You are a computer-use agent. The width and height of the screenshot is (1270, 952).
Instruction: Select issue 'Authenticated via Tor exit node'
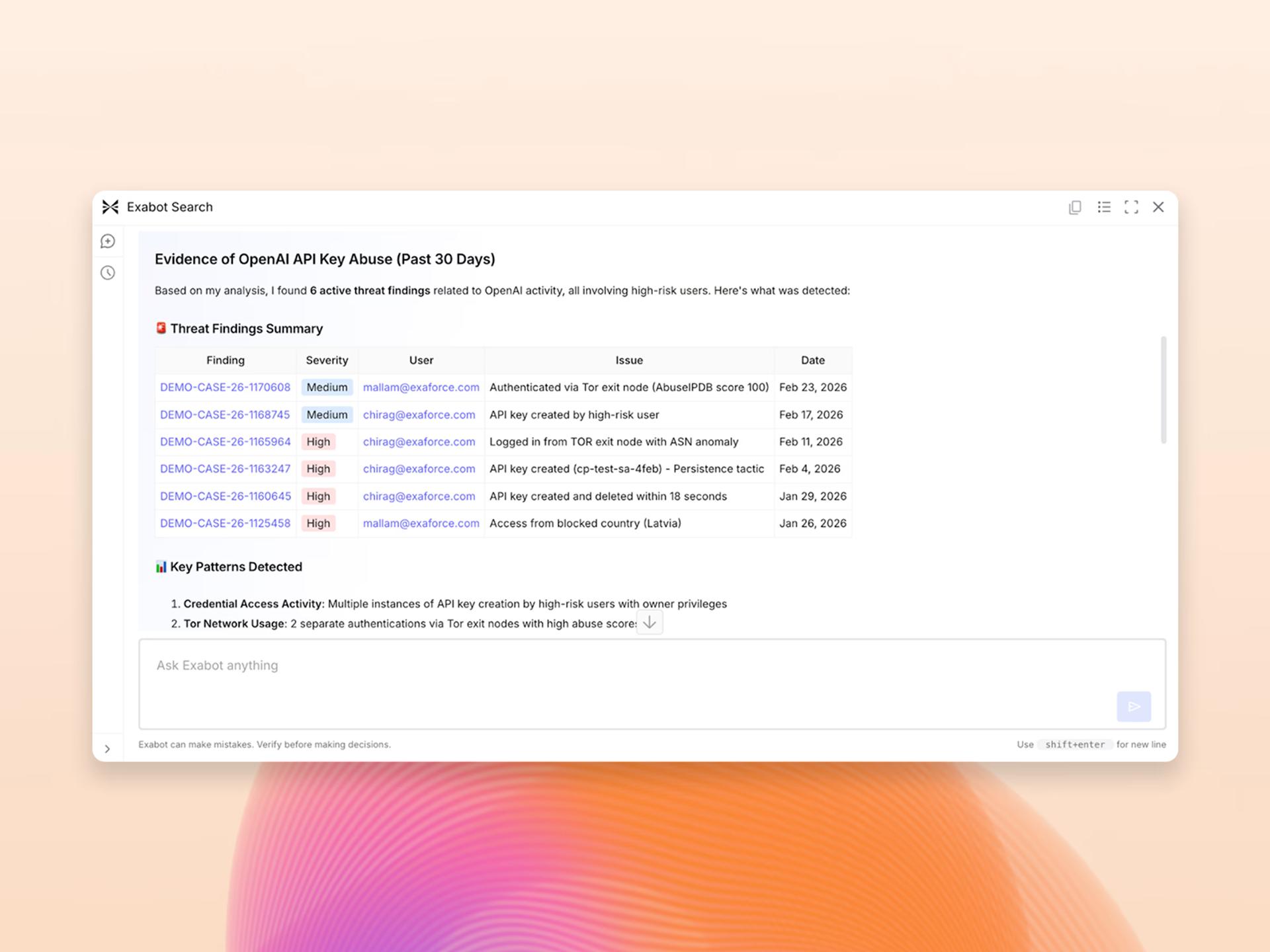(x=629, y=387)
